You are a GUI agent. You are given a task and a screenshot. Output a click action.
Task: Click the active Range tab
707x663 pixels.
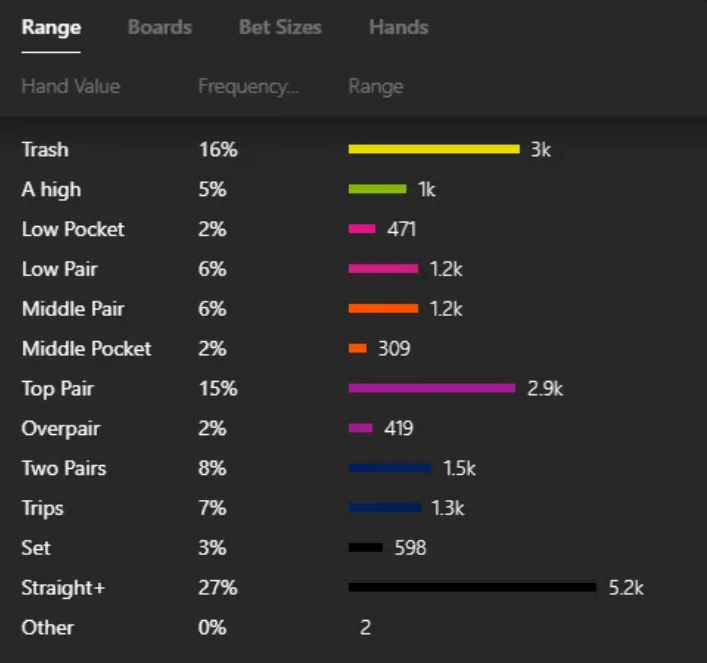pos(51,27)
